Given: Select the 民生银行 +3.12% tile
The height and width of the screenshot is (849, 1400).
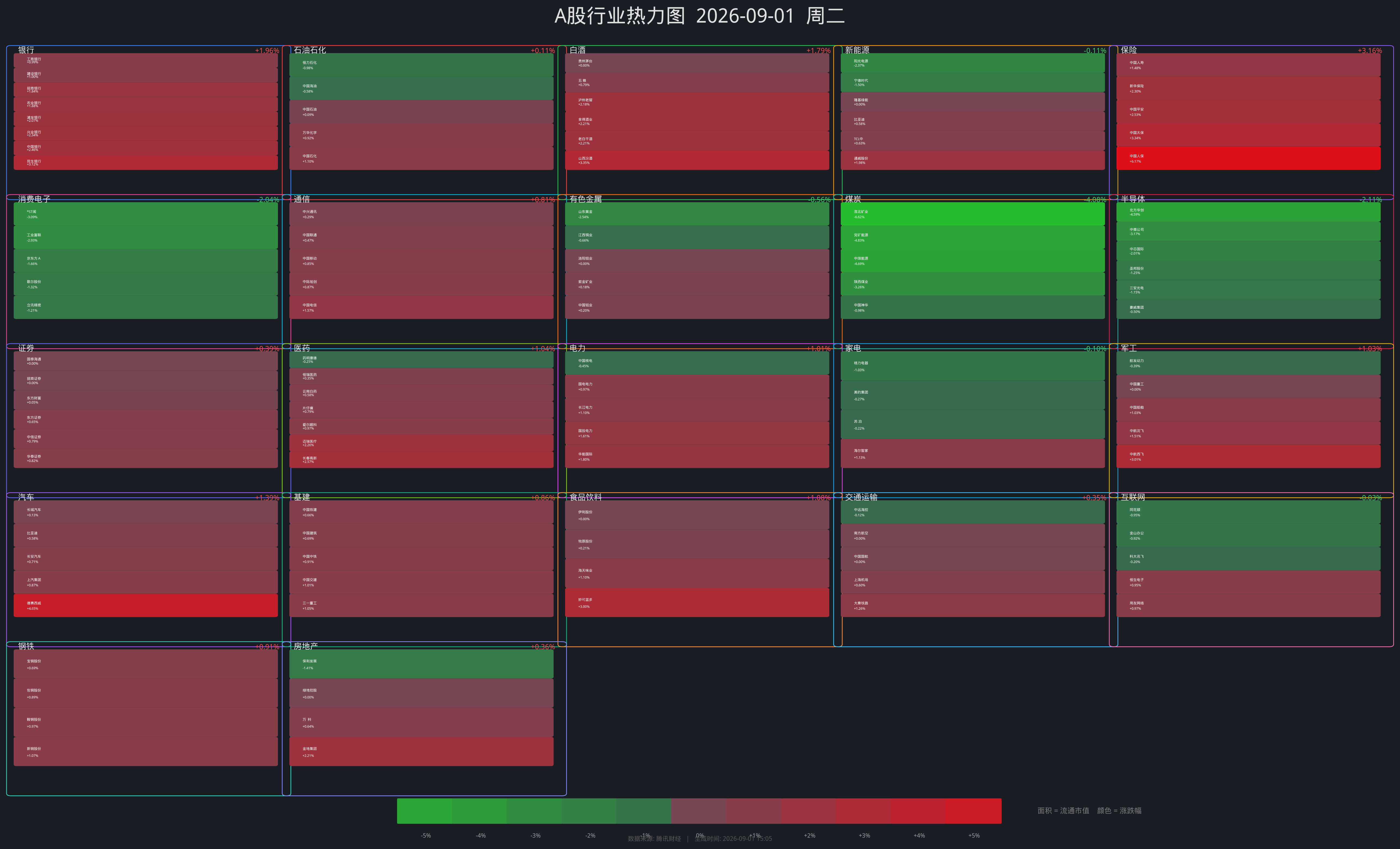Looking at the screenshot, I should (145, 162).
